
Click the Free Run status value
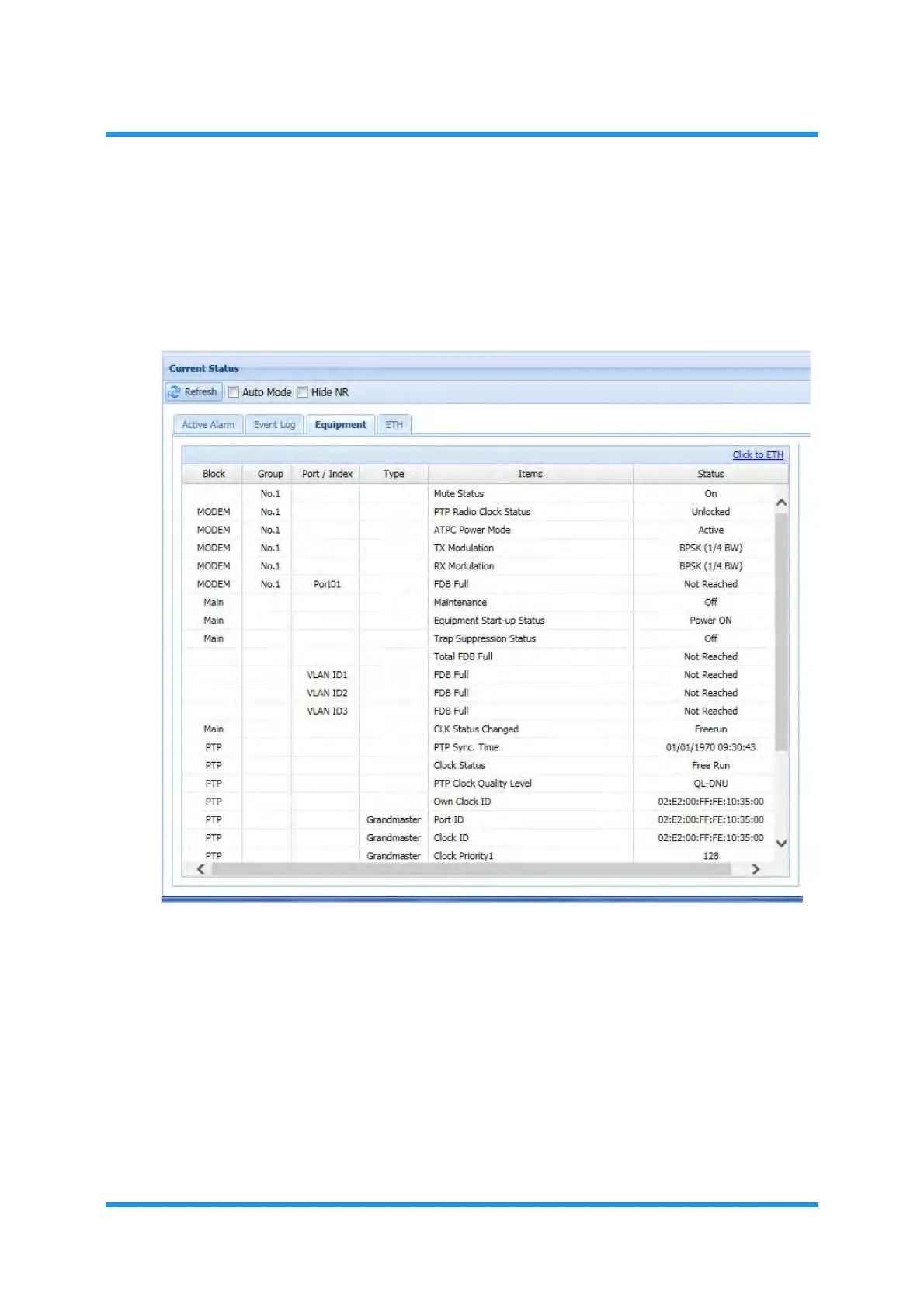710,766
